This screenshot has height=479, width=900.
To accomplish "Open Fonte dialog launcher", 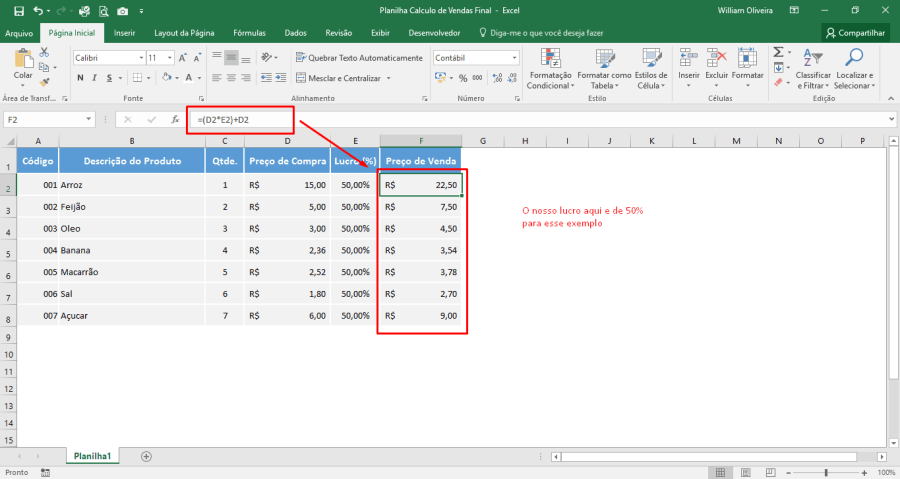I will pyautogui.click(x=201, y=99).
